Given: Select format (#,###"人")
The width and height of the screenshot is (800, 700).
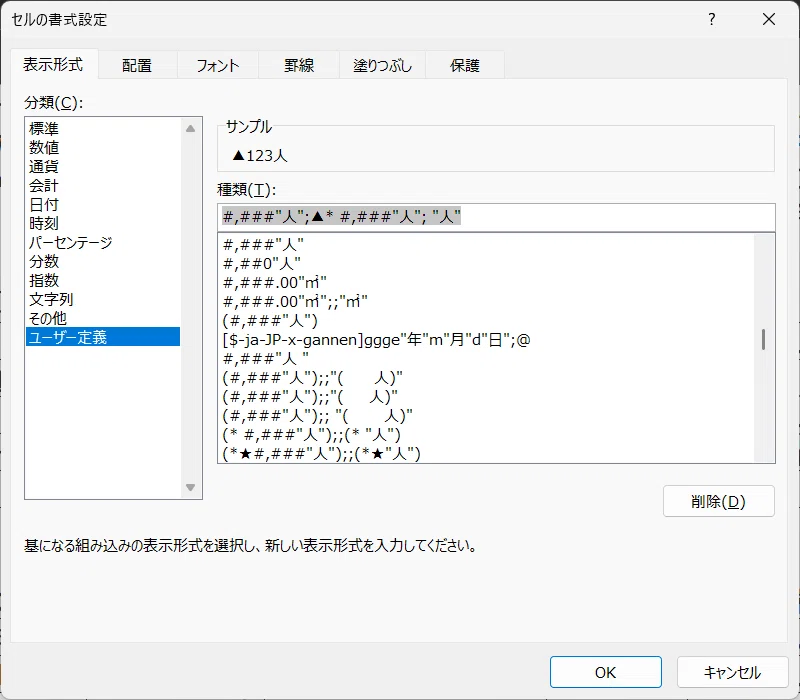Looking at the screenshot, I should (x=487, y=321).
